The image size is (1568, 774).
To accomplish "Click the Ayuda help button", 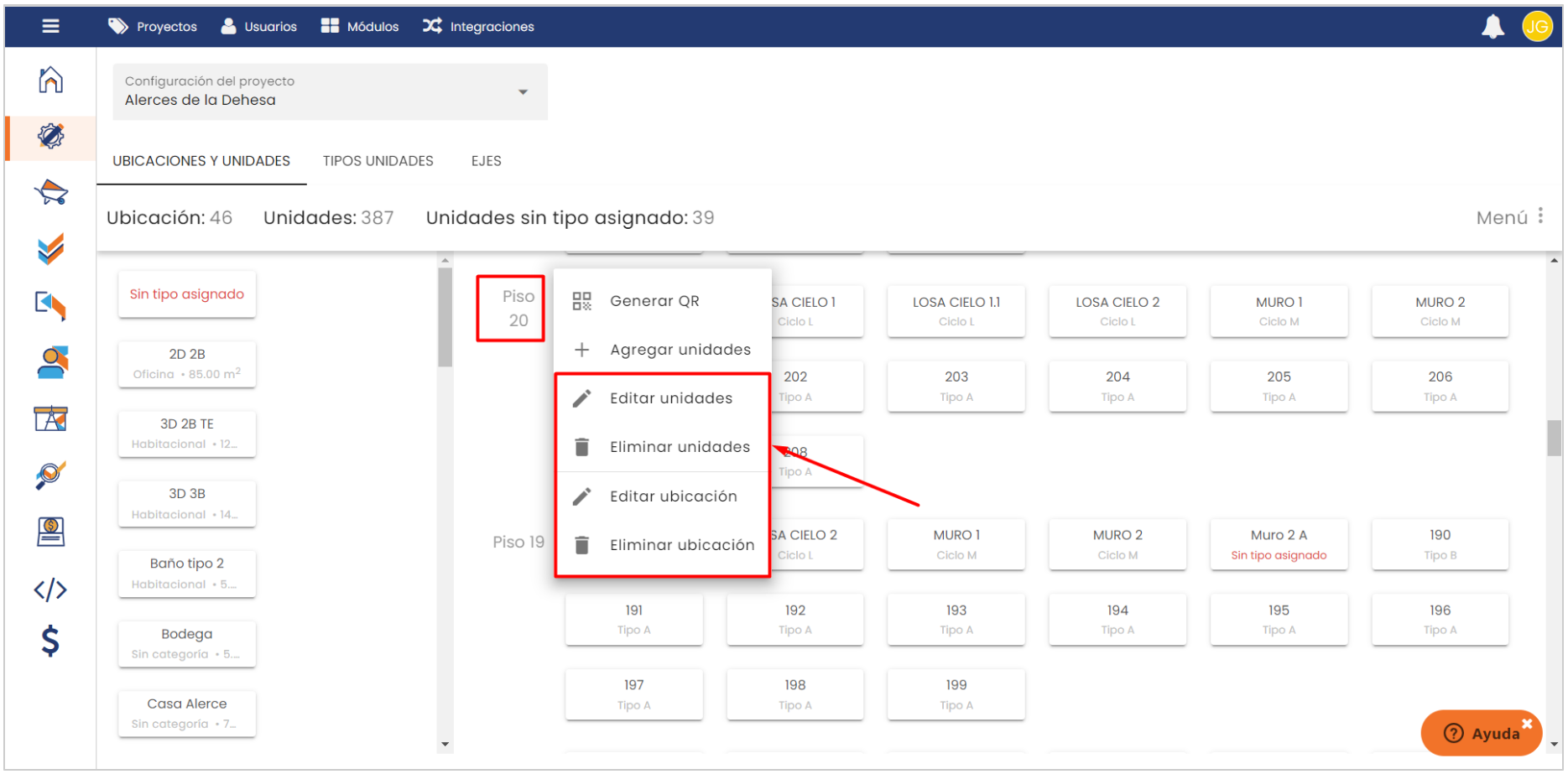I will pos(1481,733).
